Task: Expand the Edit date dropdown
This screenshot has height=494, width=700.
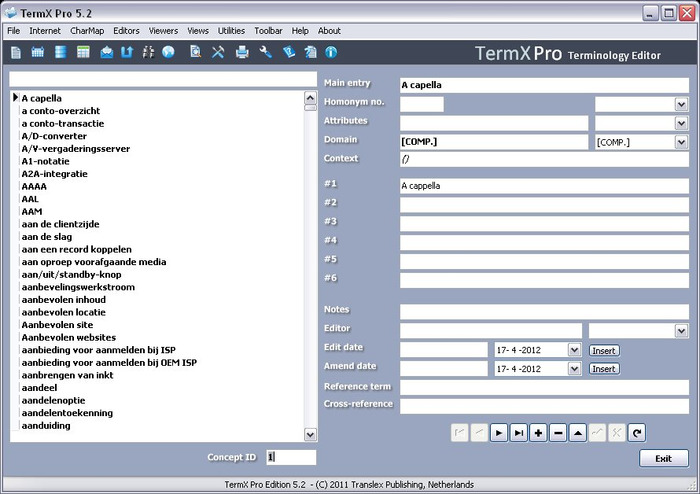Action: (574, 350)
